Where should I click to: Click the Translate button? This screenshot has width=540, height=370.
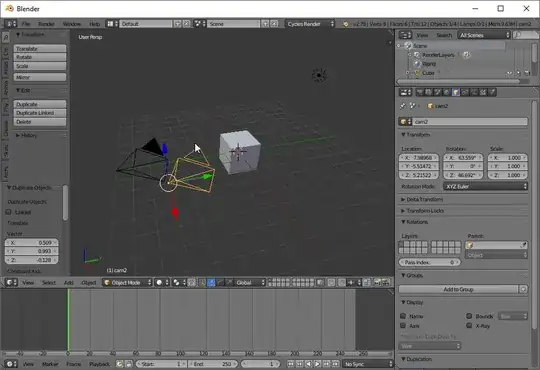(x=40, y=49)
